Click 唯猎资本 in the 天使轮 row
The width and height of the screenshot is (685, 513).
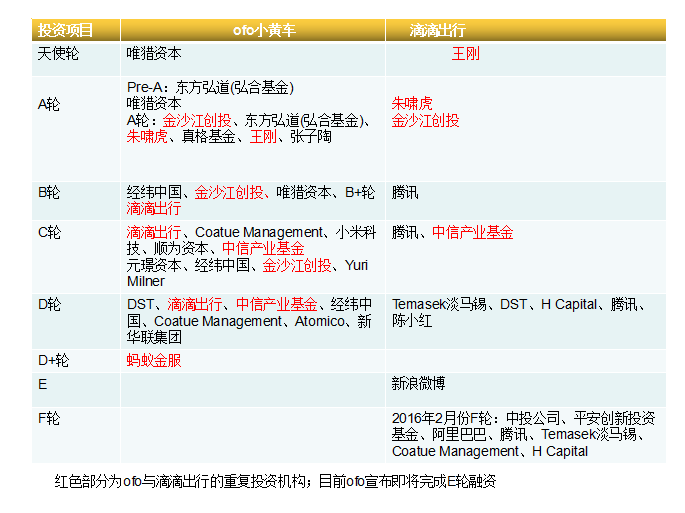[154, 54]
